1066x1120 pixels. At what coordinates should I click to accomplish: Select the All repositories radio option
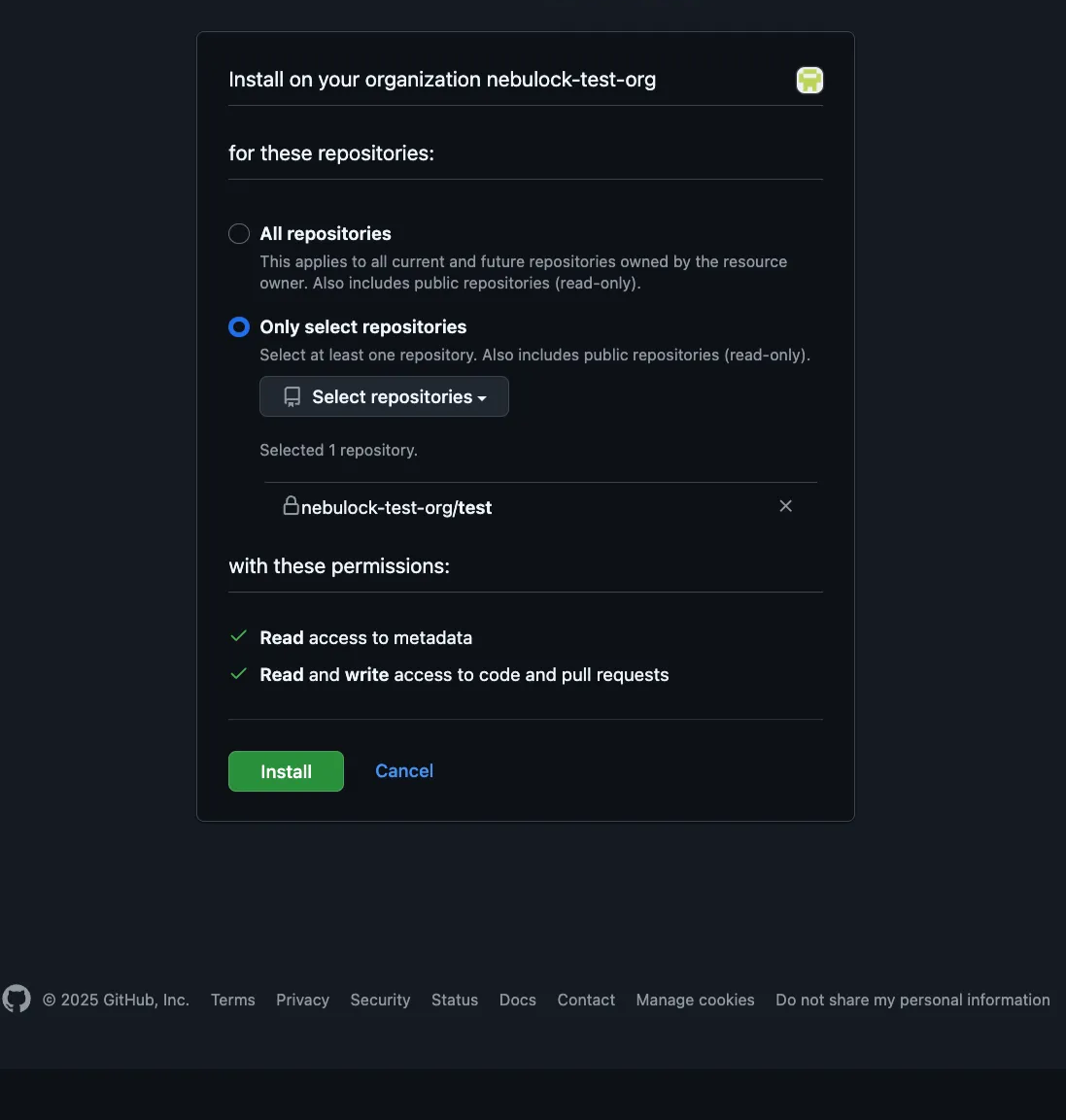[x=239, y=233]
